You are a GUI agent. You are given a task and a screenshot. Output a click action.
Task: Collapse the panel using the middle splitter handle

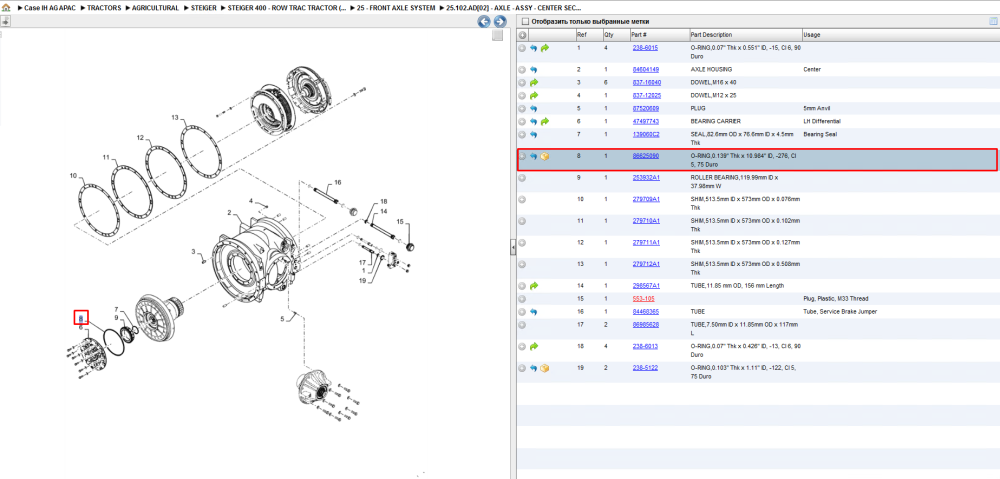click(513, 249)
